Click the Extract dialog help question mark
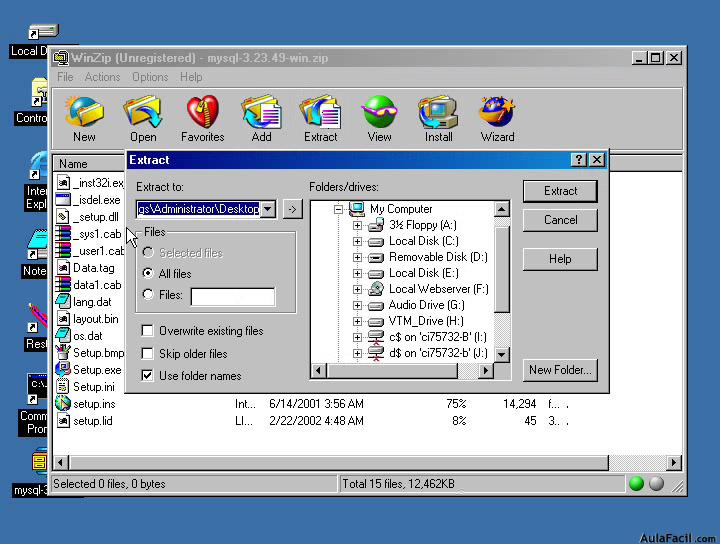 pos(579,159)
